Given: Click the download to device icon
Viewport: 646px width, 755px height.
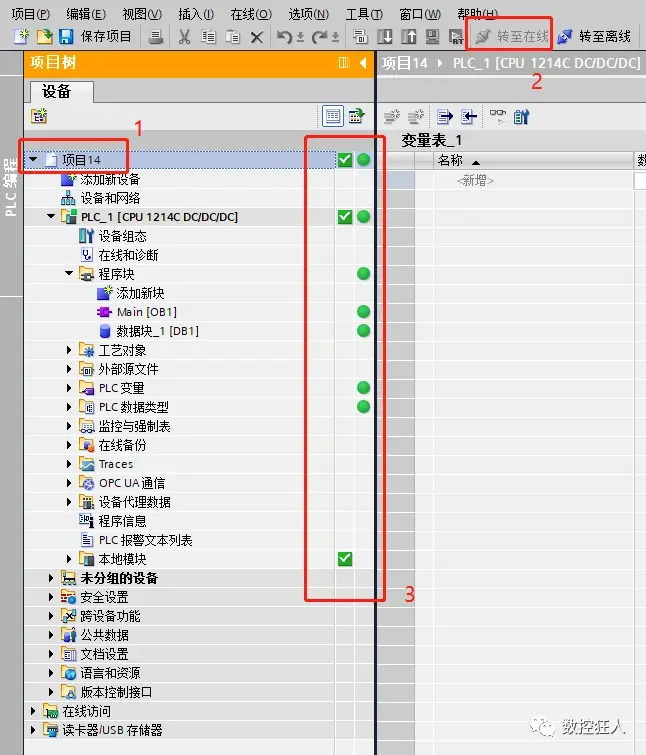Looking at the screenshot, I should 384,37.
